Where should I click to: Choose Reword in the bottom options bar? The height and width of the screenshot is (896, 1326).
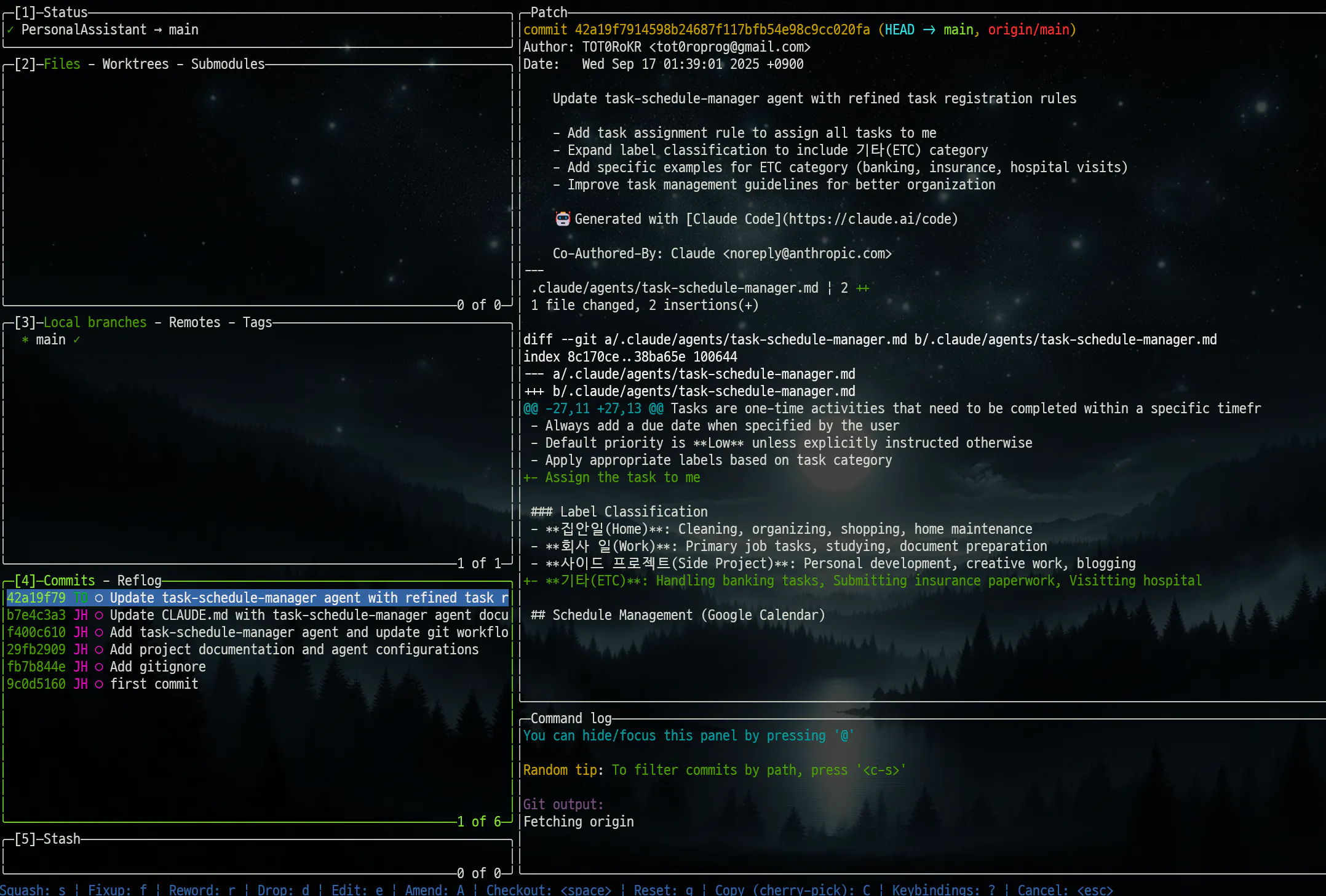202,890
